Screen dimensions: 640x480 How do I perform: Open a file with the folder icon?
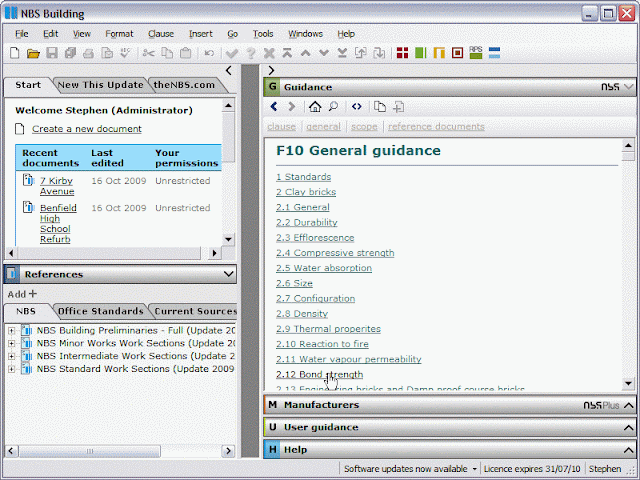(33, 53)
